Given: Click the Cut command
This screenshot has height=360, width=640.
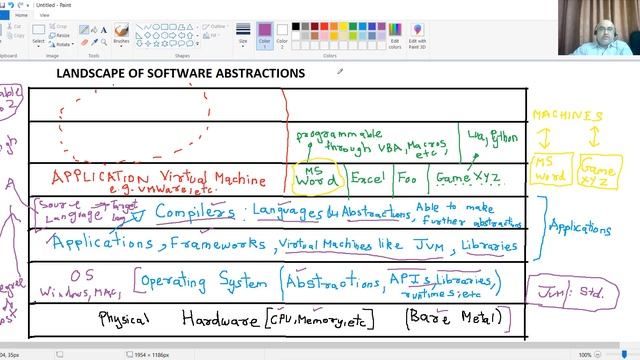Looking at the screenshot, I should tap(14, 26).
